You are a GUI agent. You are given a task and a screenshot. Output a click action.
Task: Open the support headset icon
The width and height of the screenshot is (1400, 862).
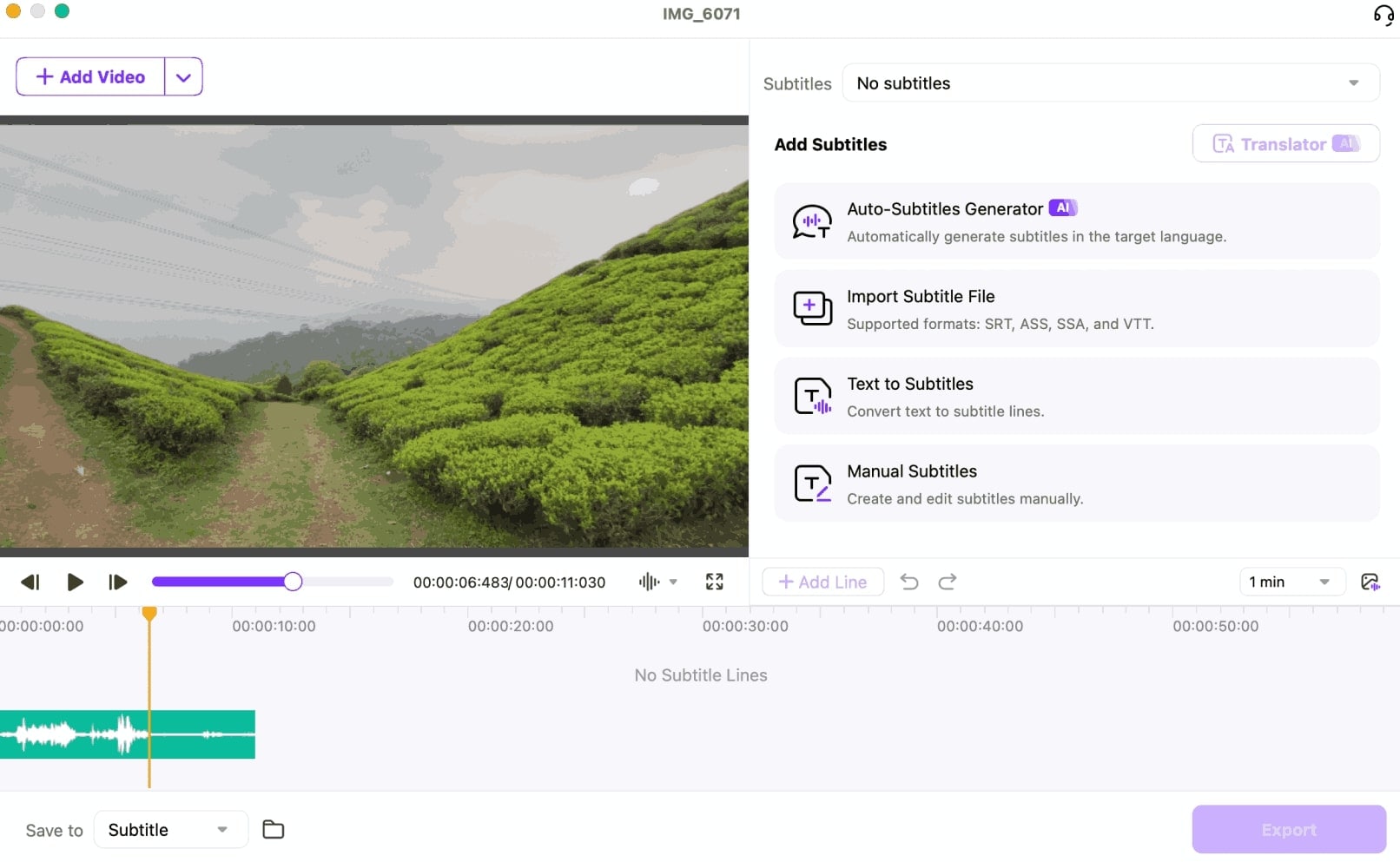tap(1383, 15)
